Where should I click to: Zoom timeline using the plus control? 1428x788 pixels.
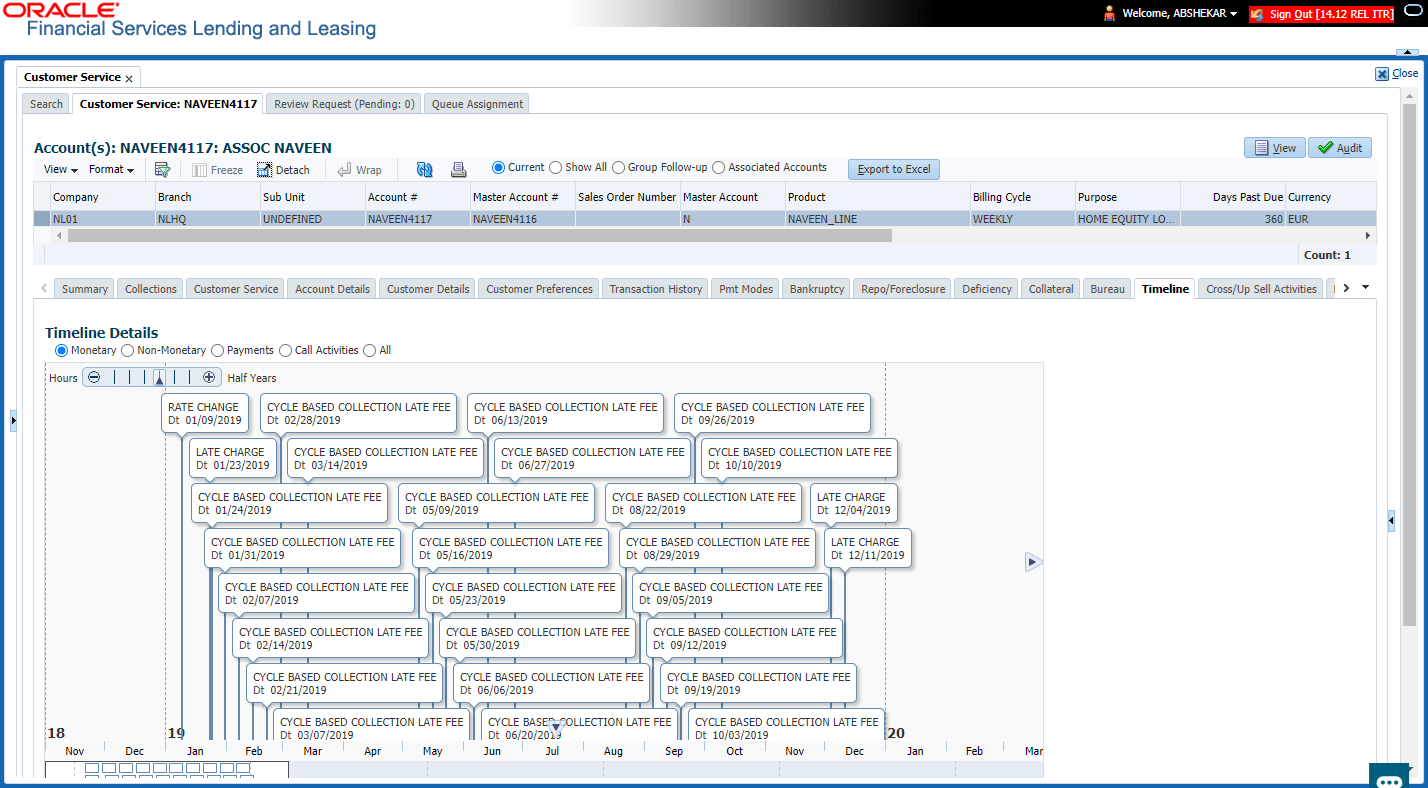pyautogui.click(x=209, y=377)
